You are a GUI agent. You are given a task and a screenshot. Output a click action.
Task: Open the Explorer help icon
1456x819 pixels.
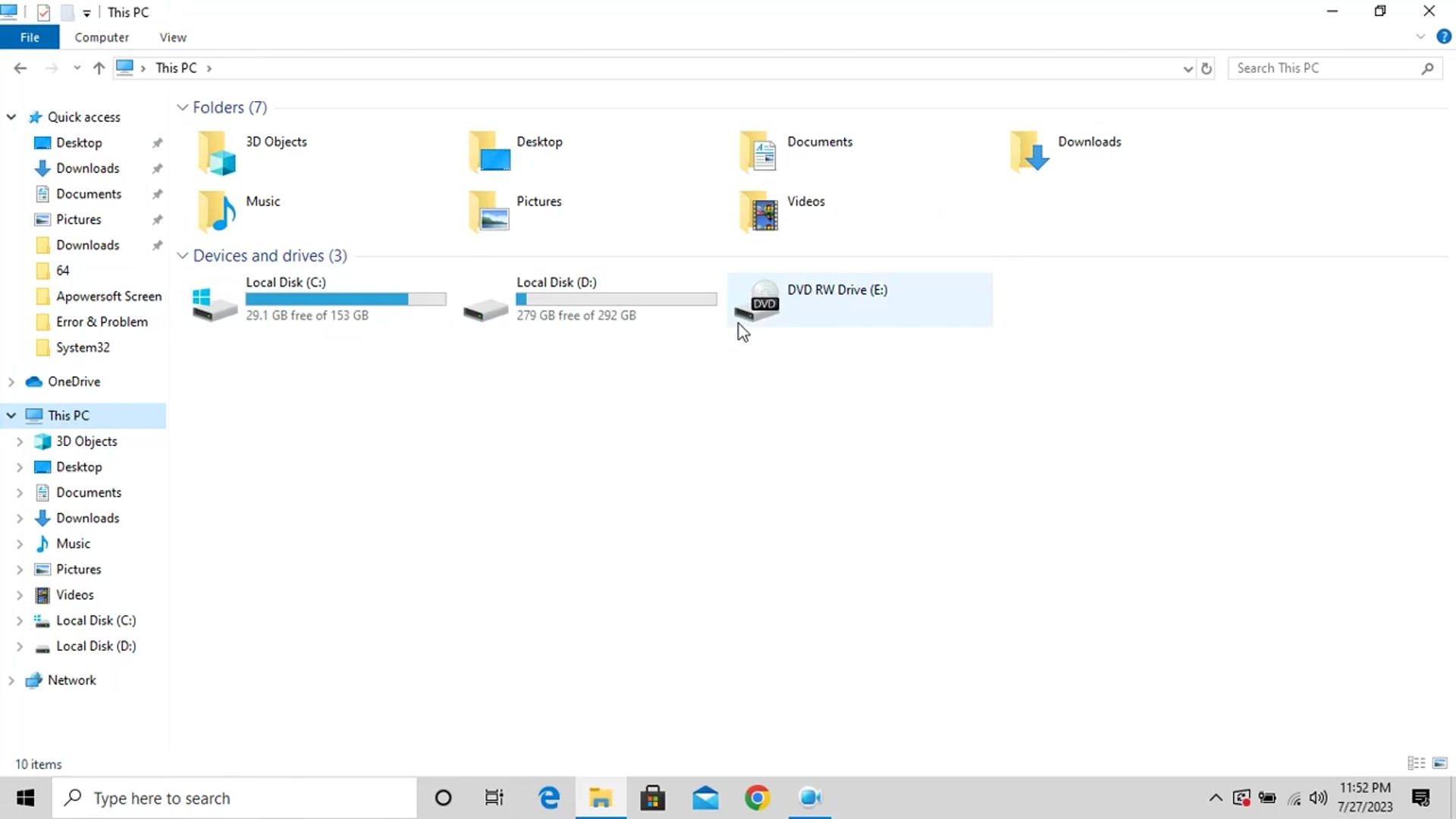(1444, 36)
